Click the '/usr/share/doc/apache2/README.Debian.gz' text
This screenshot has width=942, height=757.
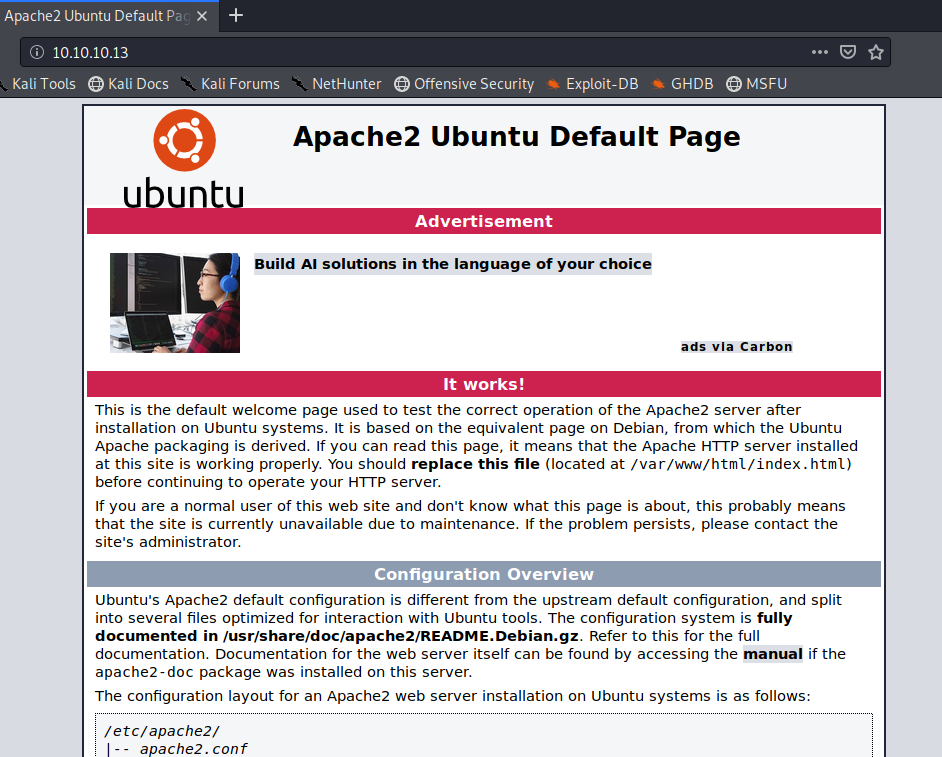tap(401, 636)
